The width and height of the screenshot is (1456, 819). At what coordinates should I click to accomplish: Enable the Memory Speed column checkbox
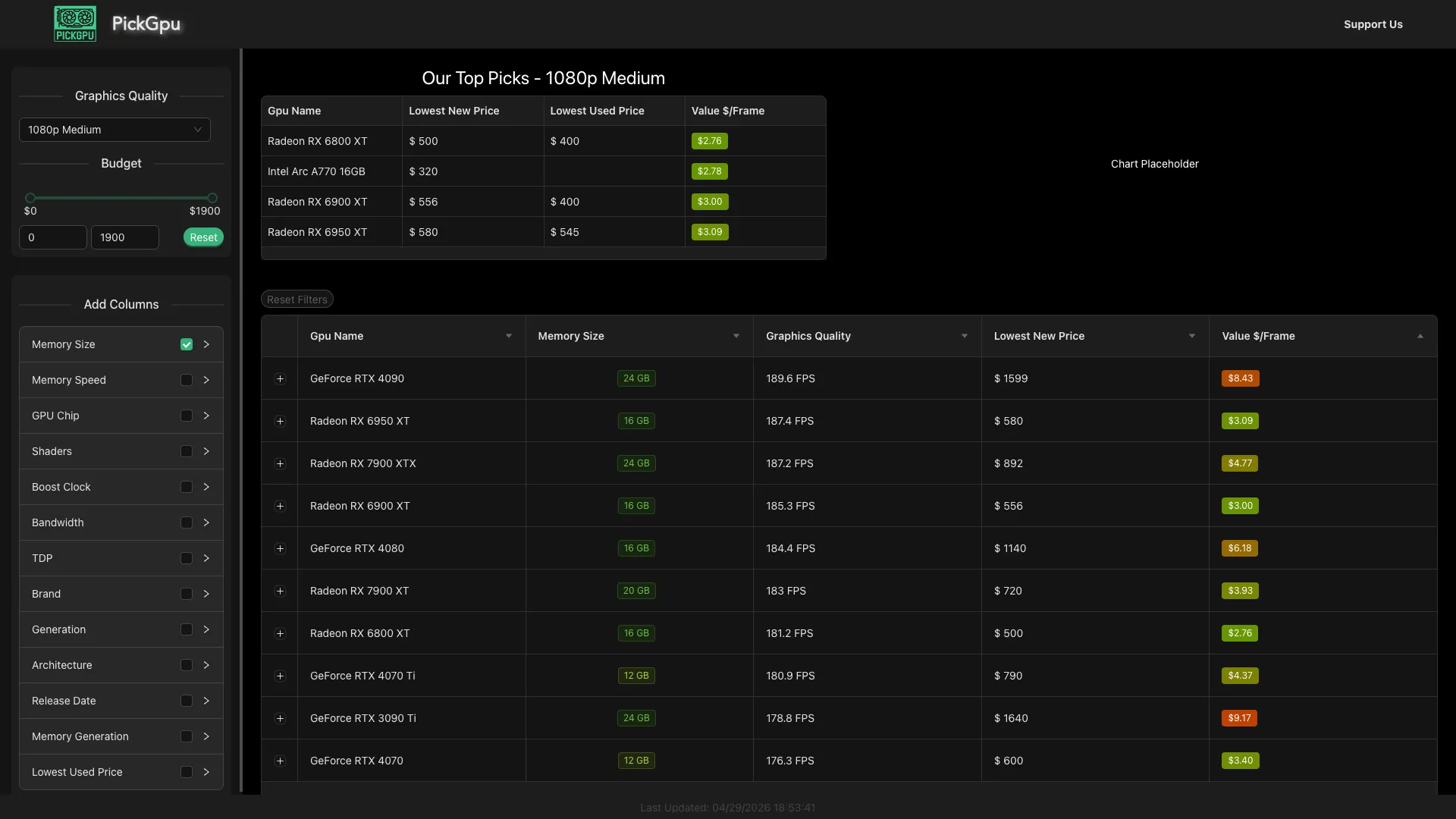point(187,380)
